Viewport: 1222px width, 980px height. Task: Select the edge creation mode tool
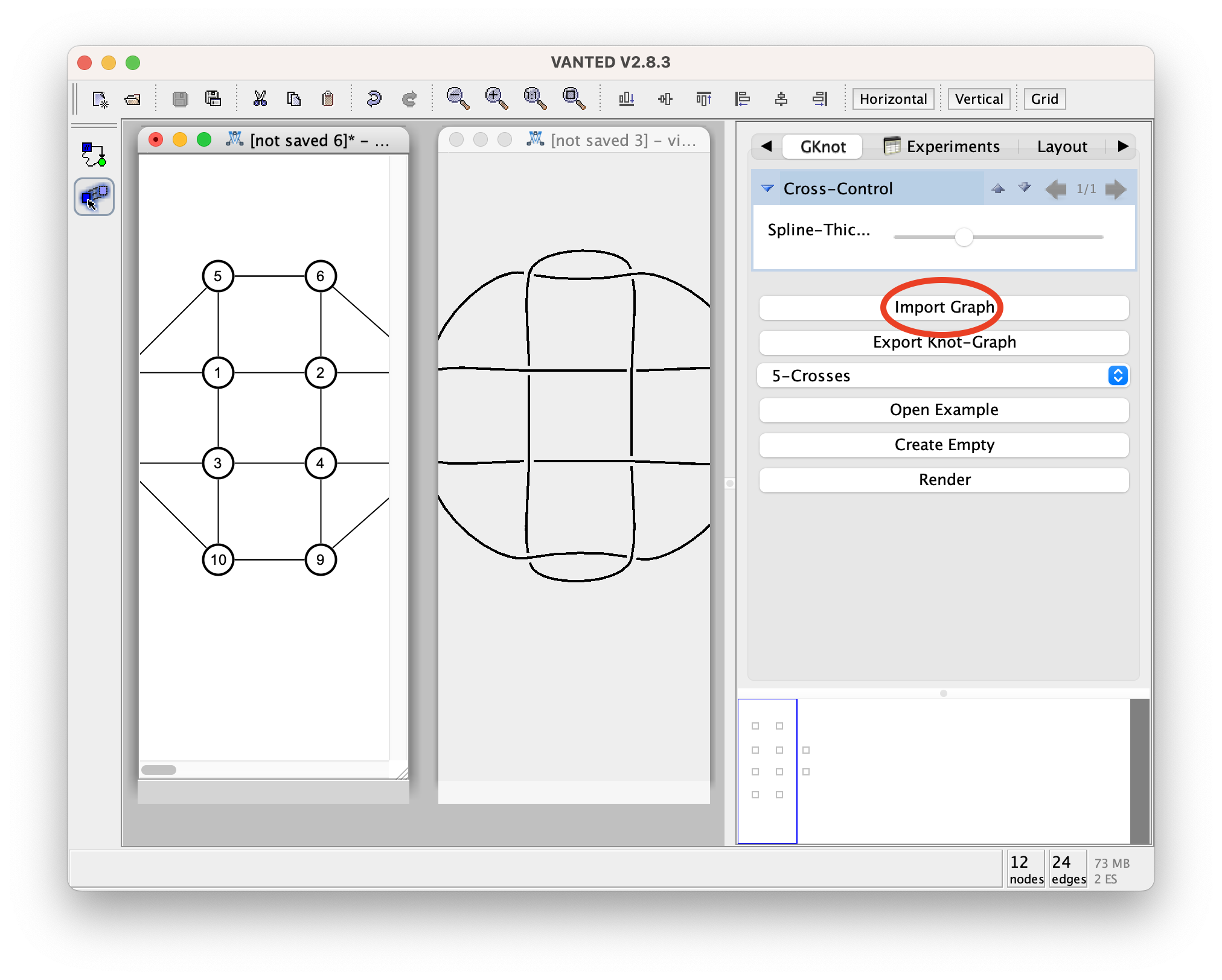(x=94, y=154)
